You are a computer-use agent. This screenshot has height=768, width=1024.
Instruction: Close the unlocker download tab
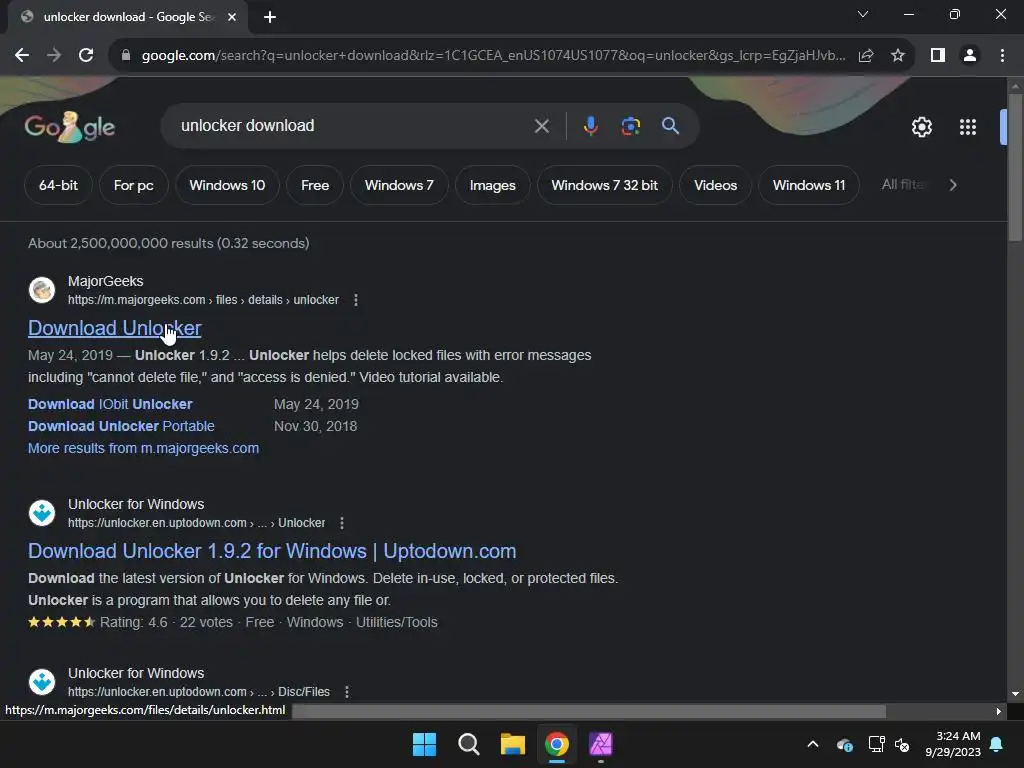coord(232,17)
